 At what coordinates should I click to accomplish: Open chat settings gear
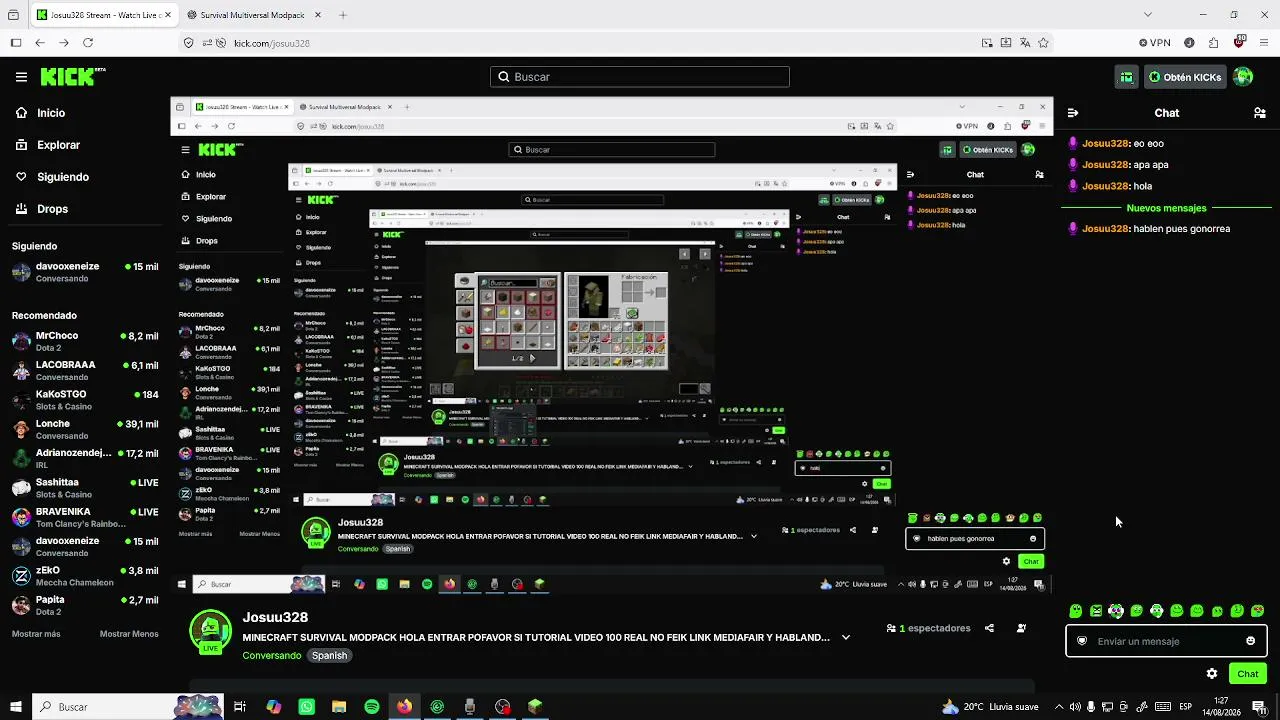tap(1212, 674)
